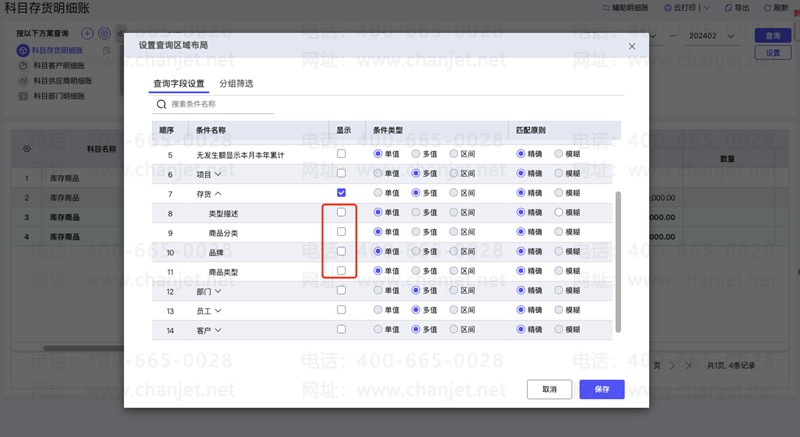This screenshot has height=437, width=800.
Task: Expand the 客户 condition row
Action: 218,330
